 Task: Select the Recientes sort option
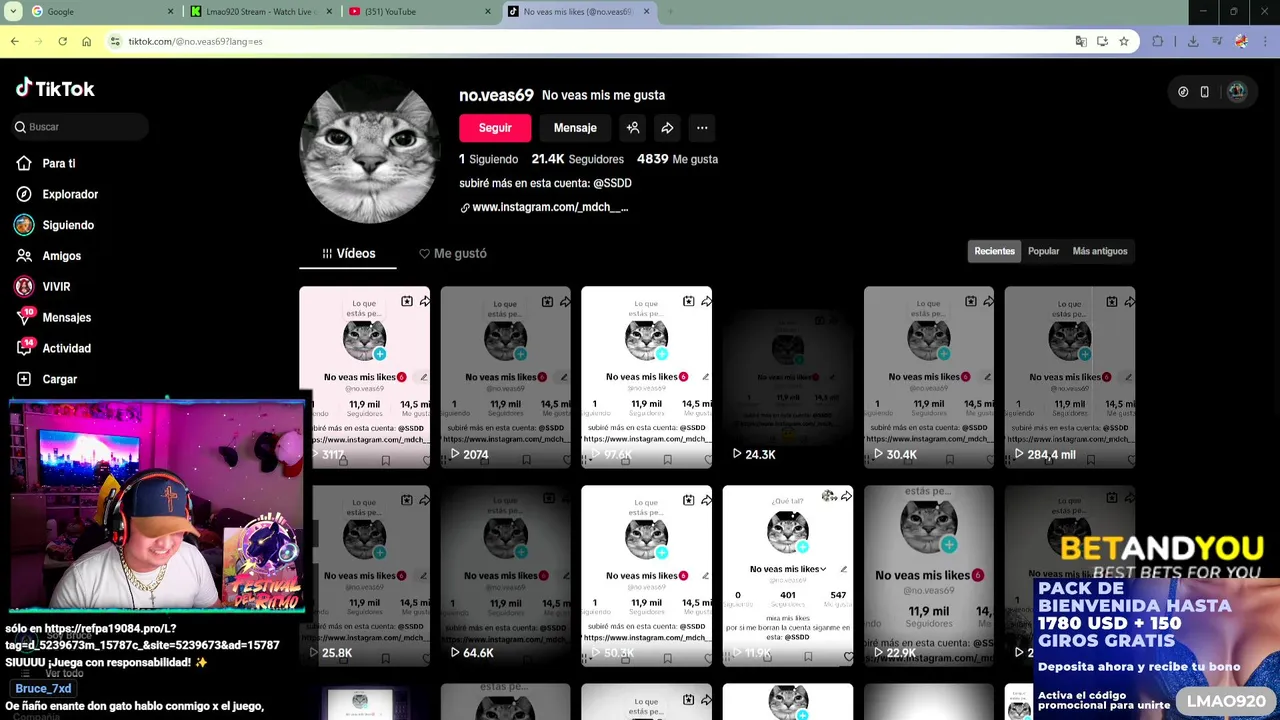[x=994, y=251]
